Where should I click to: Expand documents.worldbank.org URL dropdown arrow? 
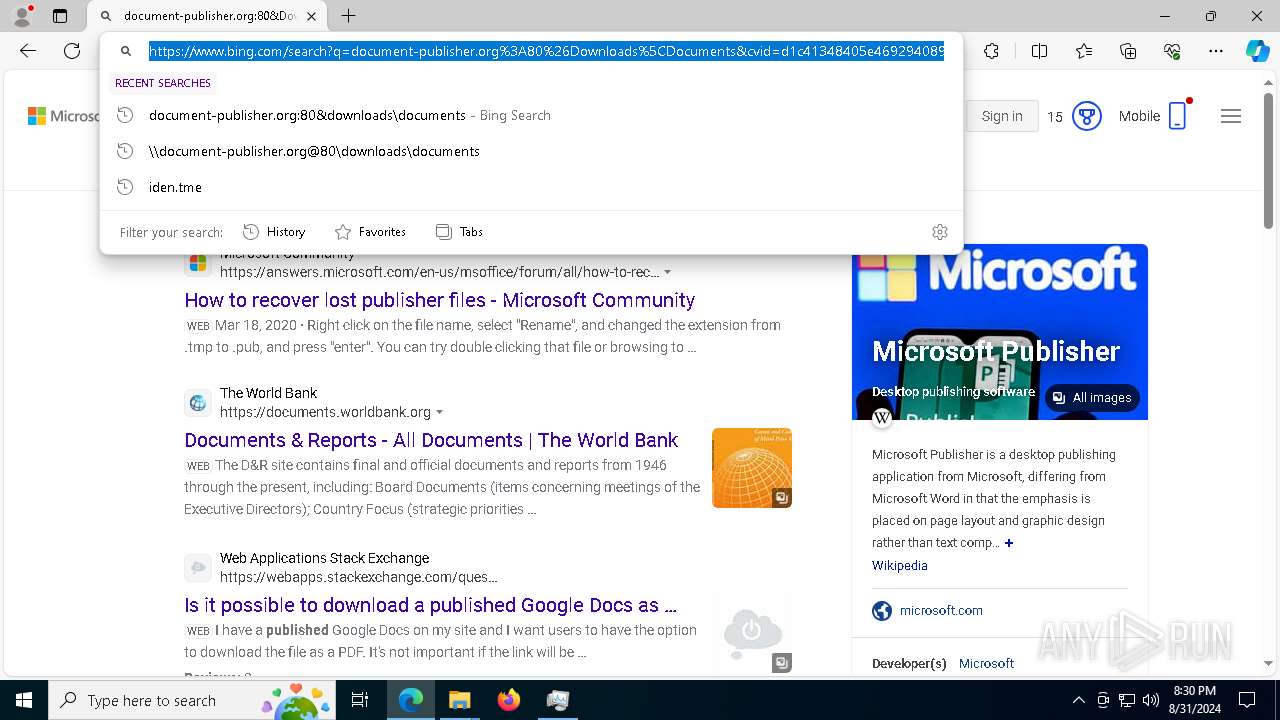pos(439,412)
